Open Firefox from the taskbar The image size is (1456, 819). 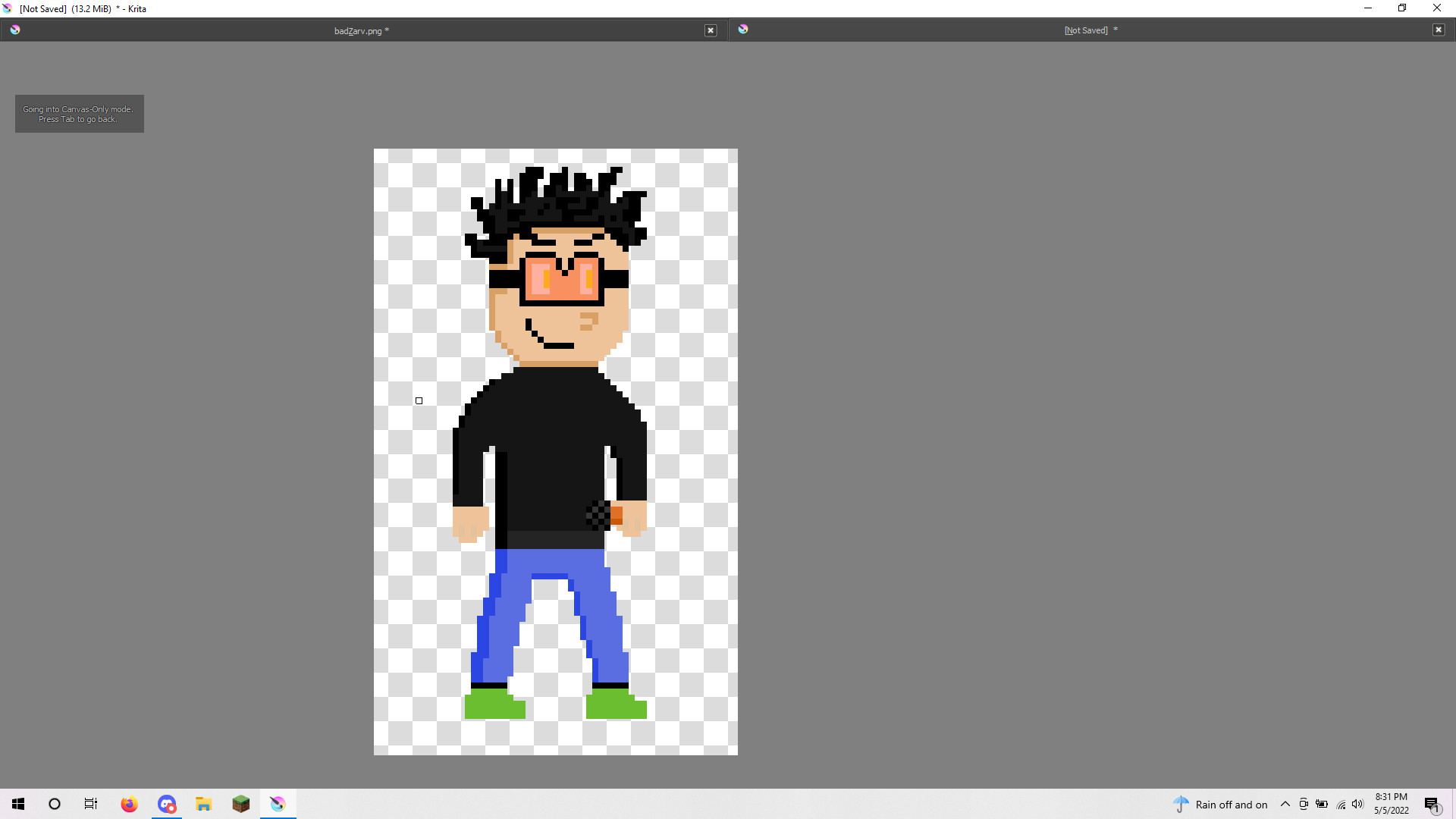129,804
